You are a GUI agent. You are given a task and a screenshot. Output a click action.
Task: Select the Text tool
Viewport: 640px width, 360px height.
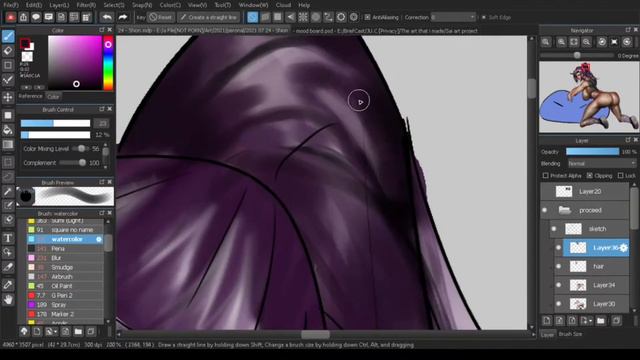(8, 238)
